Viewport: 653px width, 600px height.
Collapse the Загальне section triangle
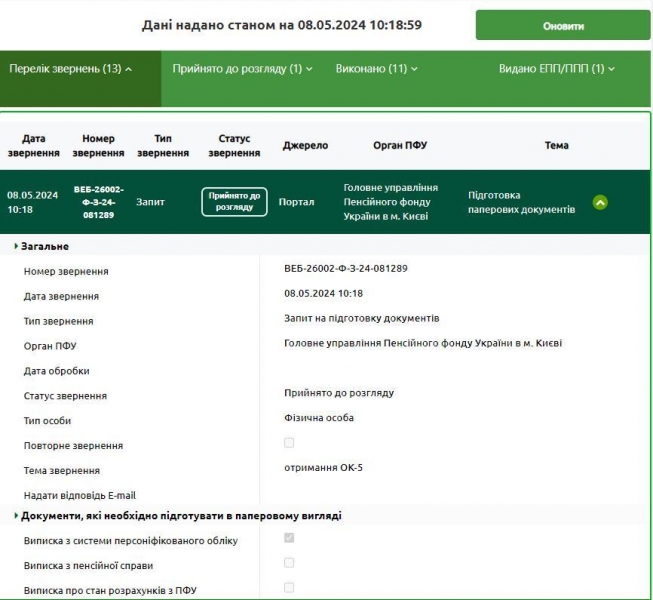tap(17, 246)
